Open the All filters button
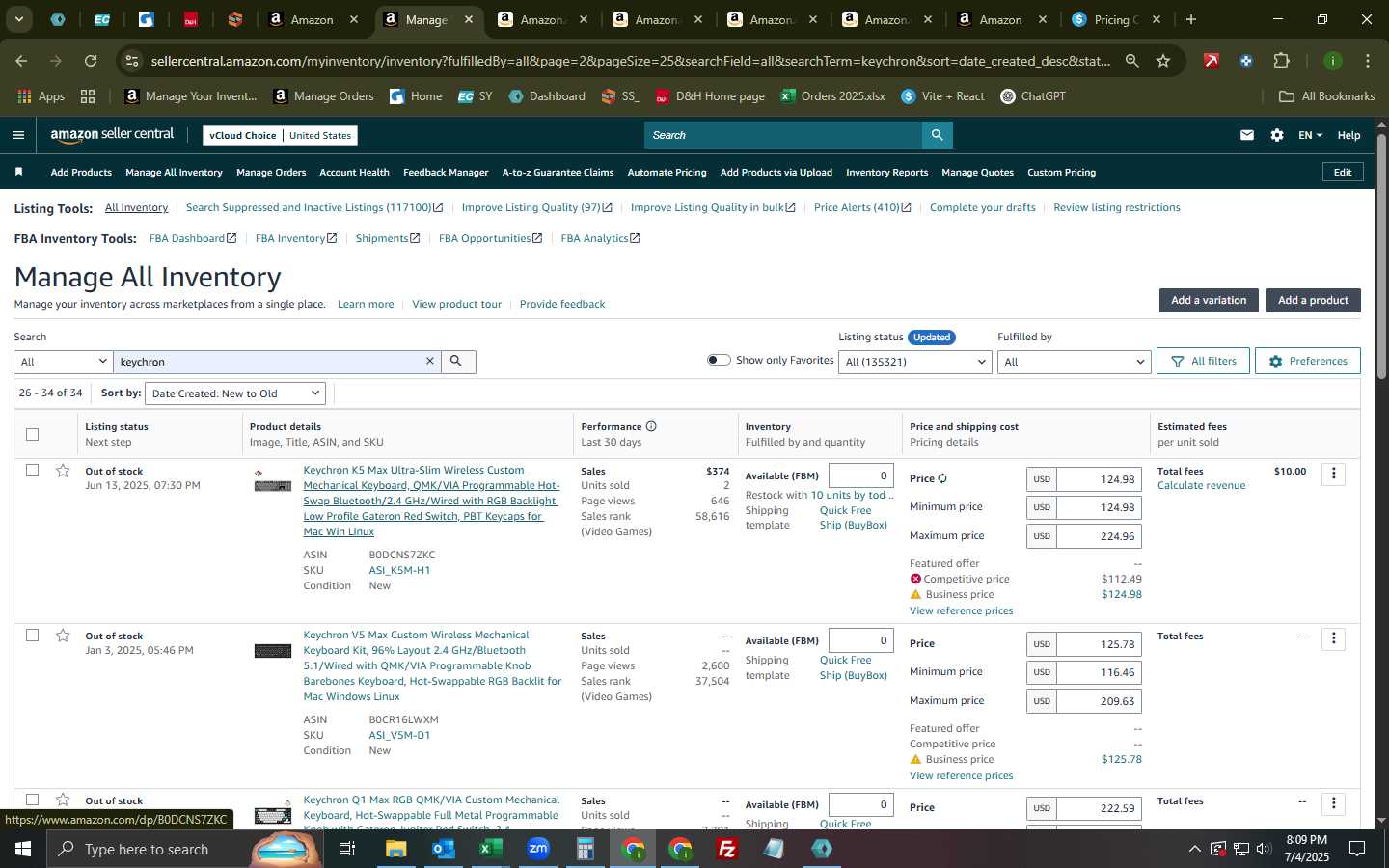This screenshot has height=868, width=1389. click(x=1203, y=361)
